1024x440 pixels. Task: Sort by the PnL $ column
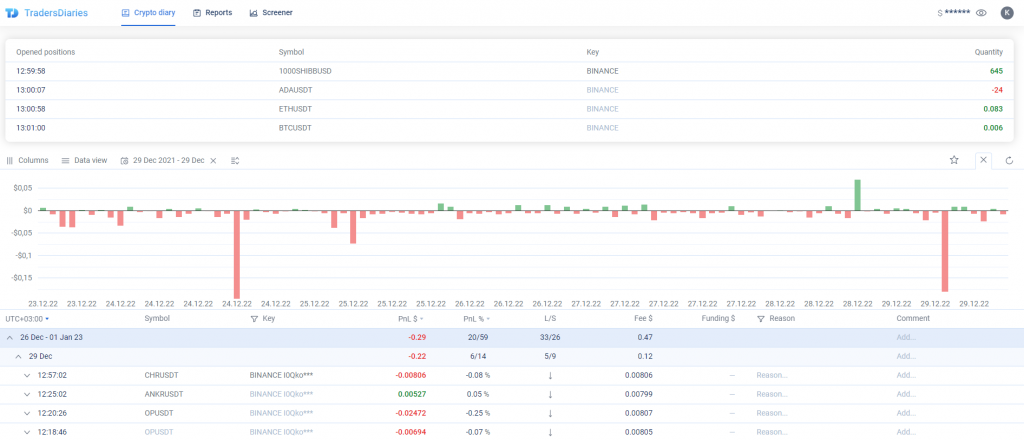point(410,319)
